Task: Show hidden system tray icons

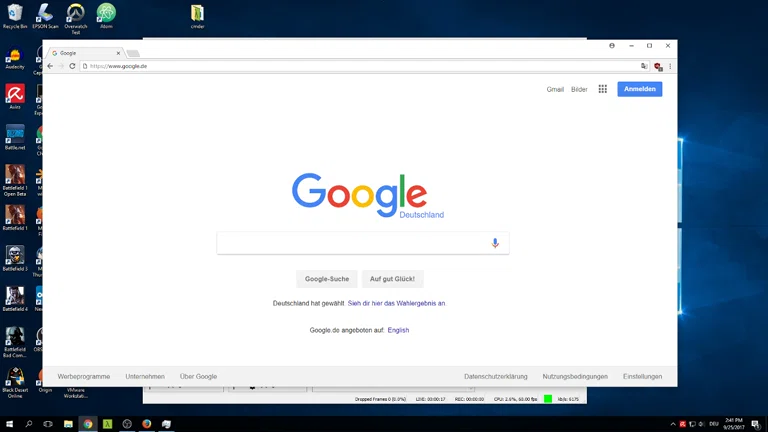Action: click(x=673, y=424)
